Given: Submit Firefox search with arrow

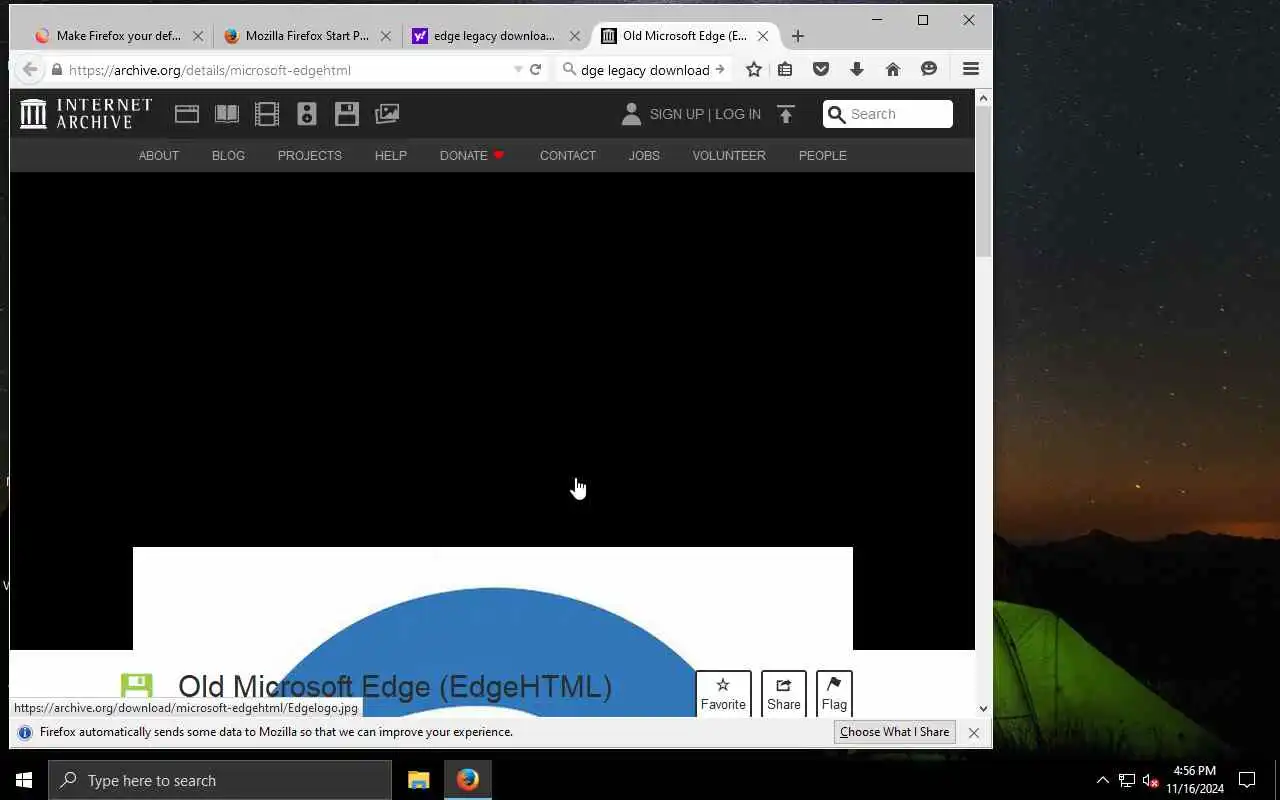Looking at the screenshot, I should click(x=719, y=69).
